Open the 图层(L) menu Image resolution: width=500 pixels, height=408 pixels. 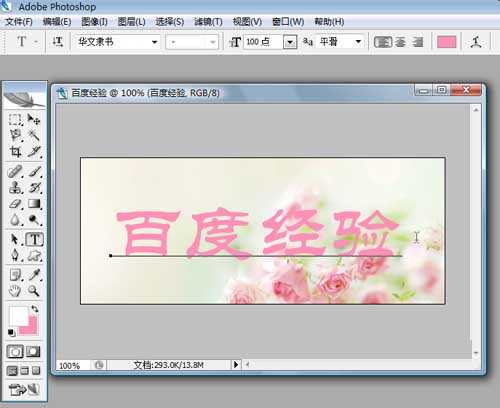(x=132, y=22)
